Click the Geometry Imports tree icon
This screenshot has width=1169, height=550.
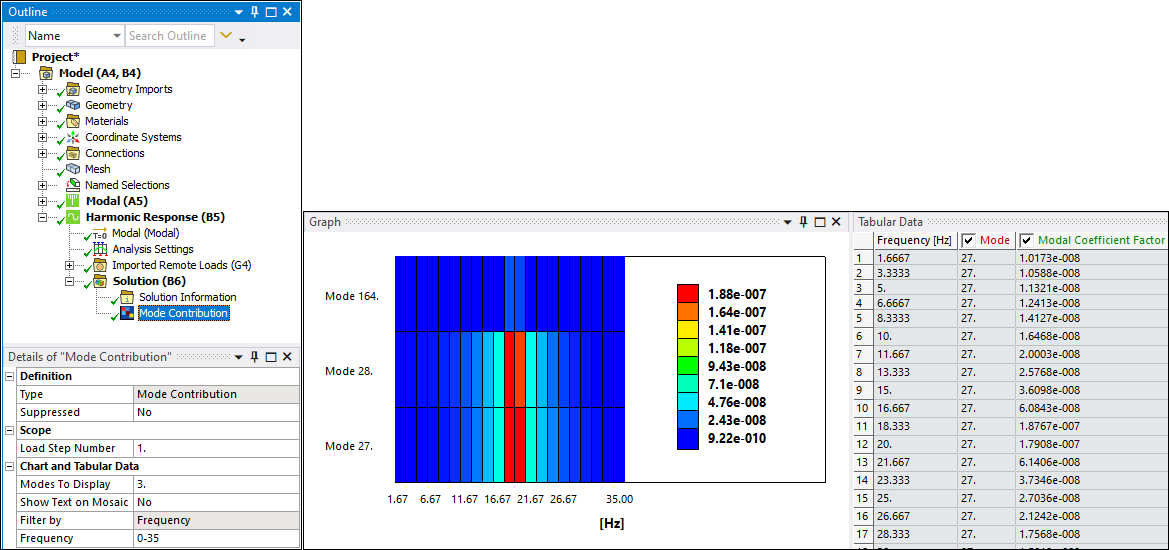click(73, 89)
